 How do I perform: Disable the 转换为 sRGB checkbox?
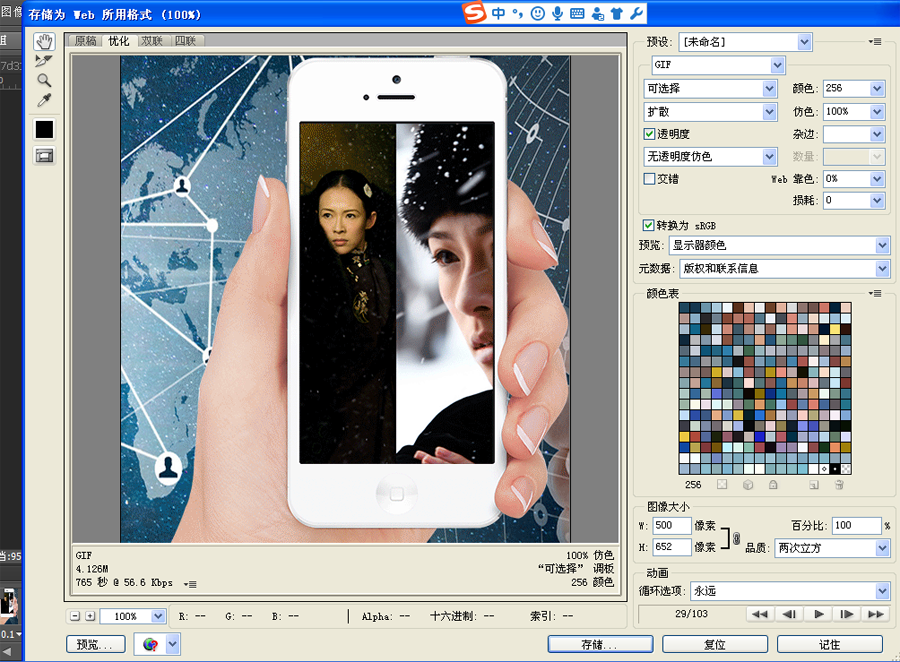coord(649,225)
